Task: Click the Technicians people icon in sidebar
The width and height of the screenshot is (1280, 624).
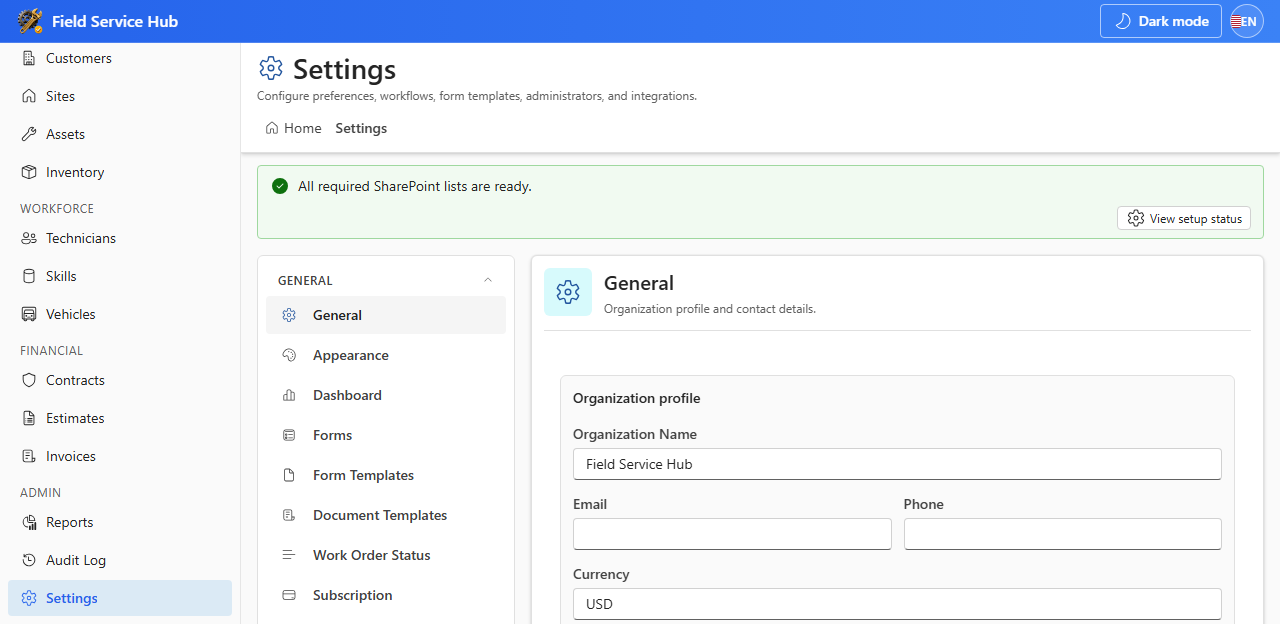Action: [29, 238]
